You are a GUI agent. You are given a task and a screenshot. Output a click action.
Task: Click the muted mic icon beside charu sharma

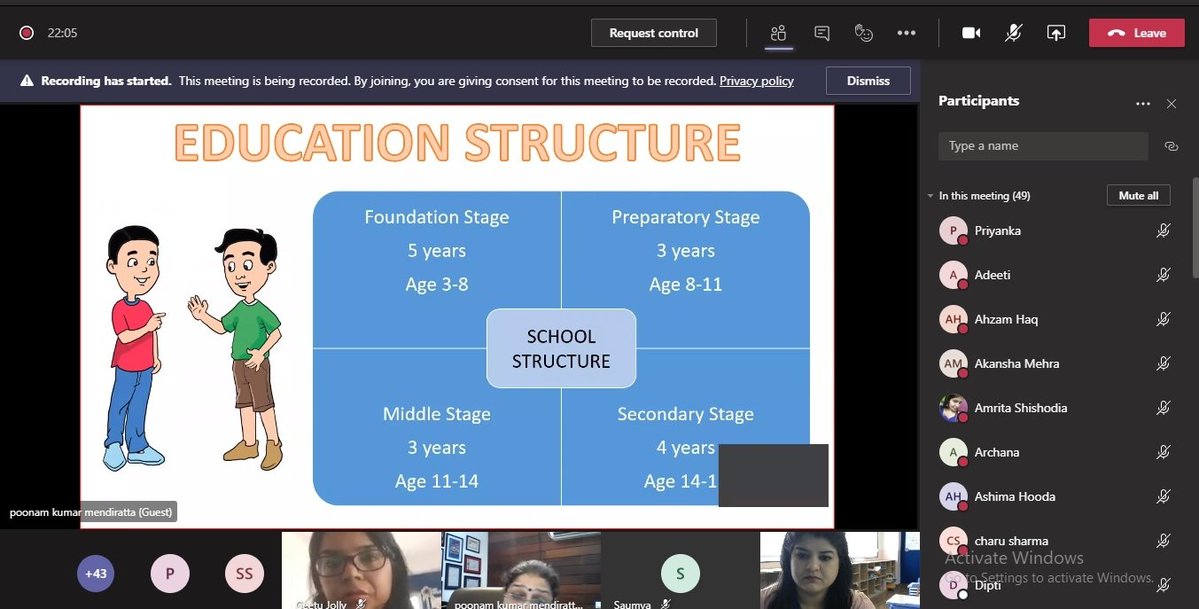click(1163, 541)
